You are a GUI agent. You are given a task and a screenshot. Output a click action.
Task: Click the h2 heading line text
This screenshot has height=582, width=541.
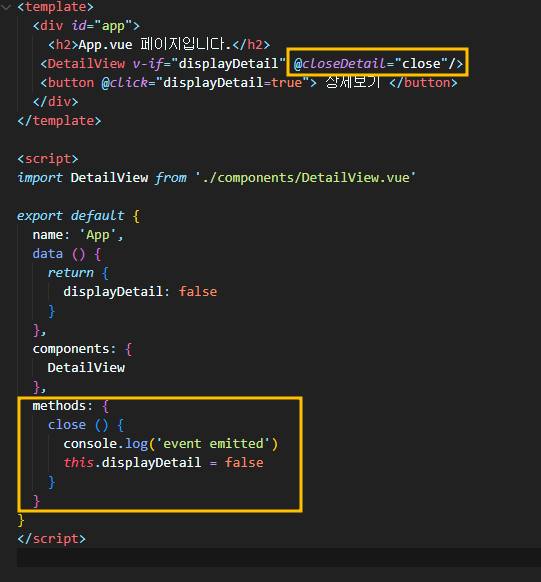(x=159, y=45)
